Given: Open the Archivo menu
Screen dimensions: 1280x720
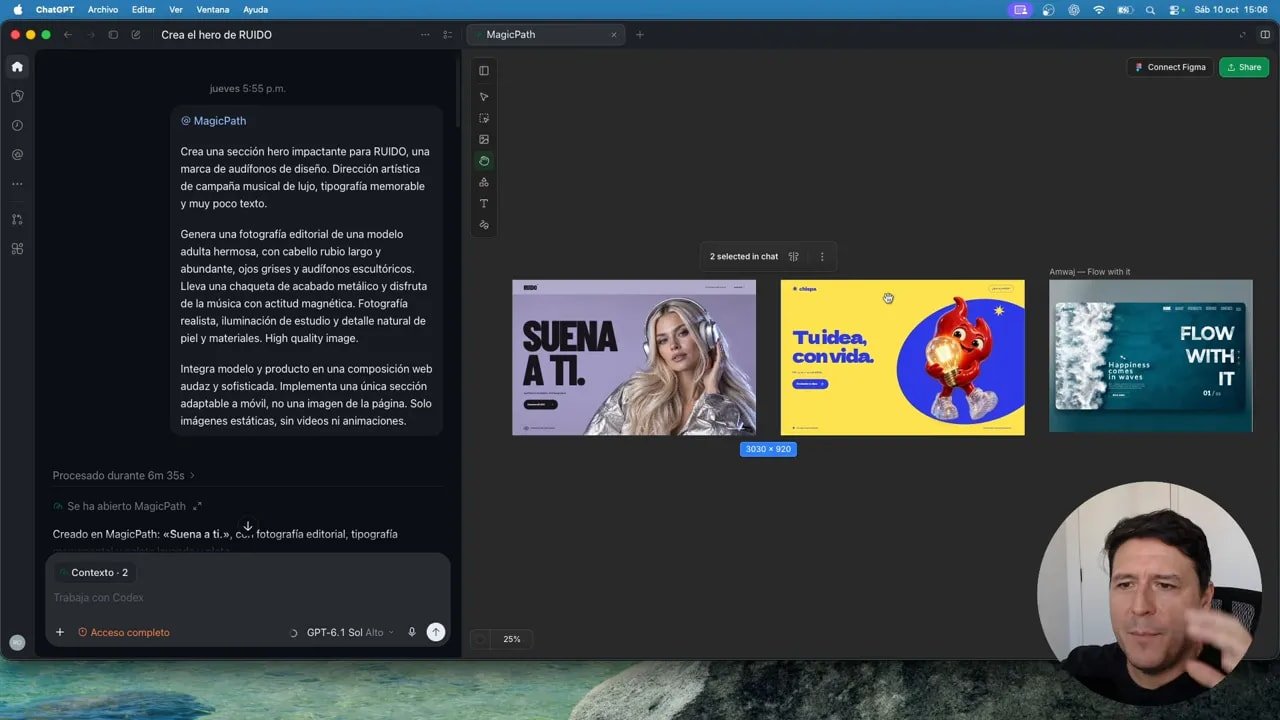Looking at the screenshot, I should click(x=103, y=9).
